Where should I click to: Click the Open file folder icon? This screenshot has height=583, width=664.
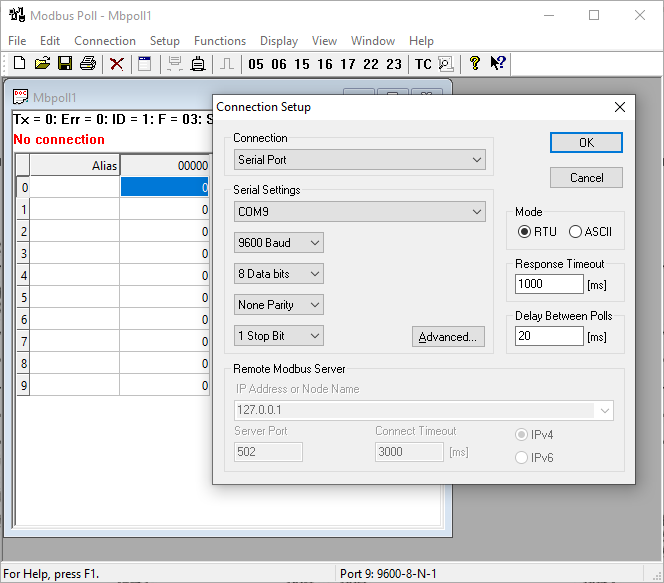42,64
